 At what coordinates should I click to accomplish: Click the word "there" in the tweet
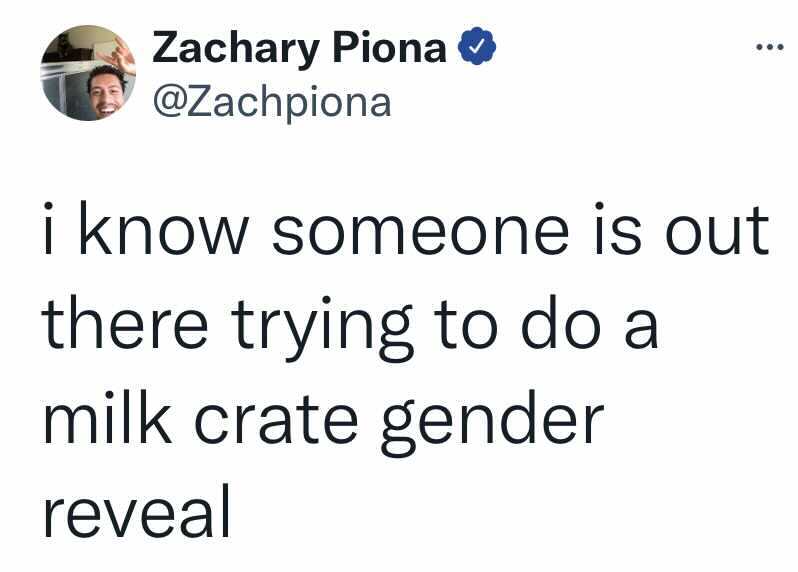pyautogui.click(x=125, y=323)
